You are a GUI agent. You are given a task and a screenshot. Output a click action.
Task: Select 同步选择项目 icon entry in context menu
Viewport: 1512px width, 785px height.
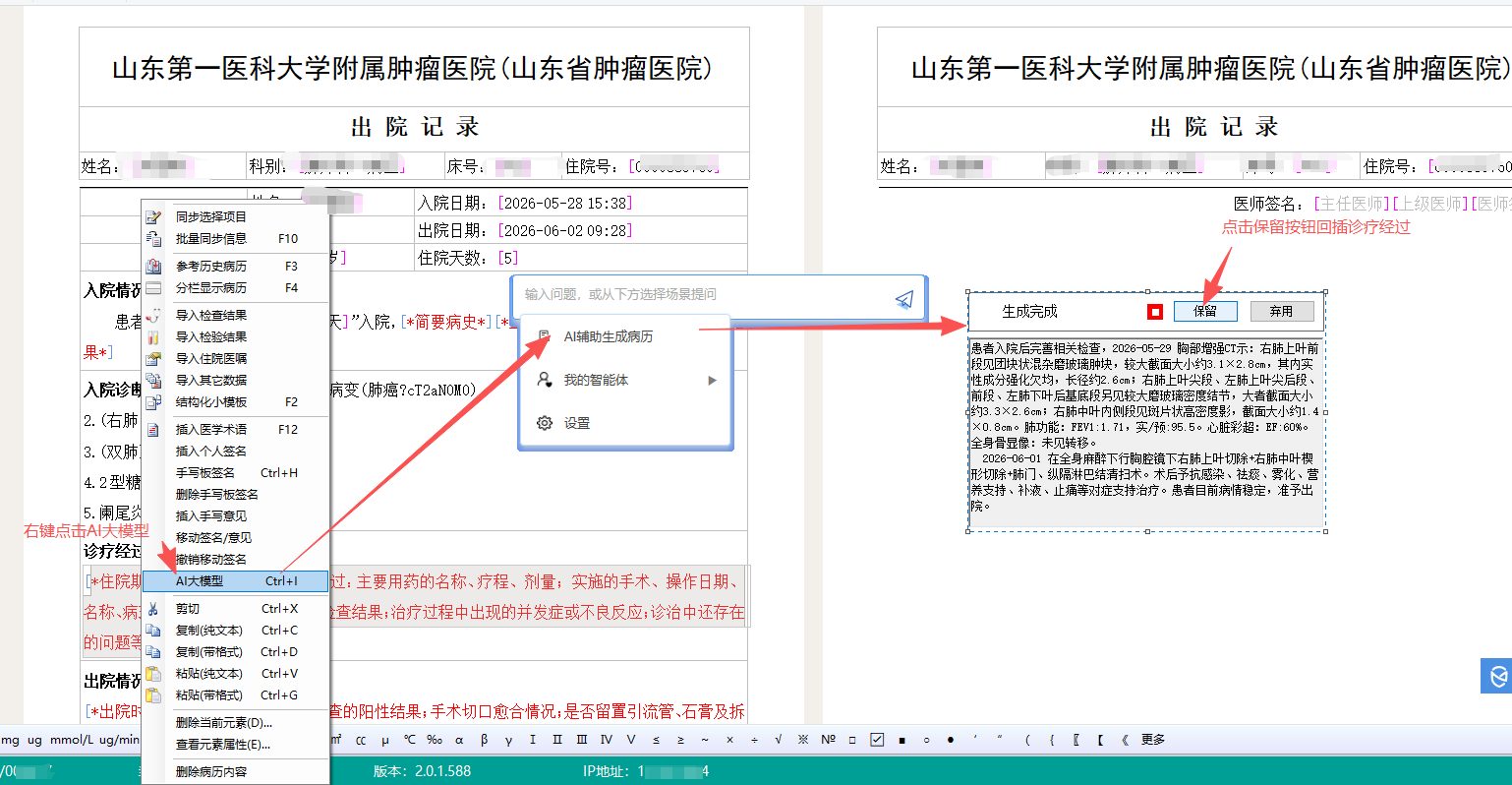click(153, 216)
